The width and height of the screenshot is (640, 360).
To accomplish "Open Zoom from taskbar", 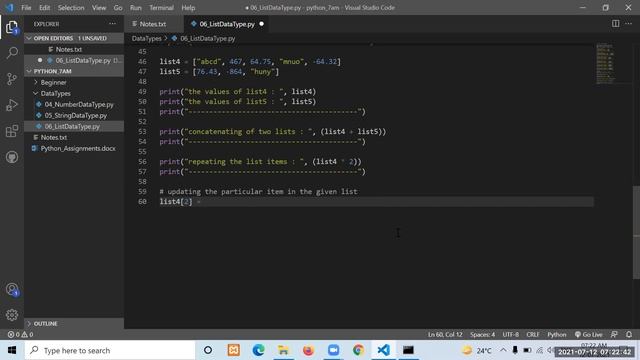I will pyautogui.click(x=333, y=350).
